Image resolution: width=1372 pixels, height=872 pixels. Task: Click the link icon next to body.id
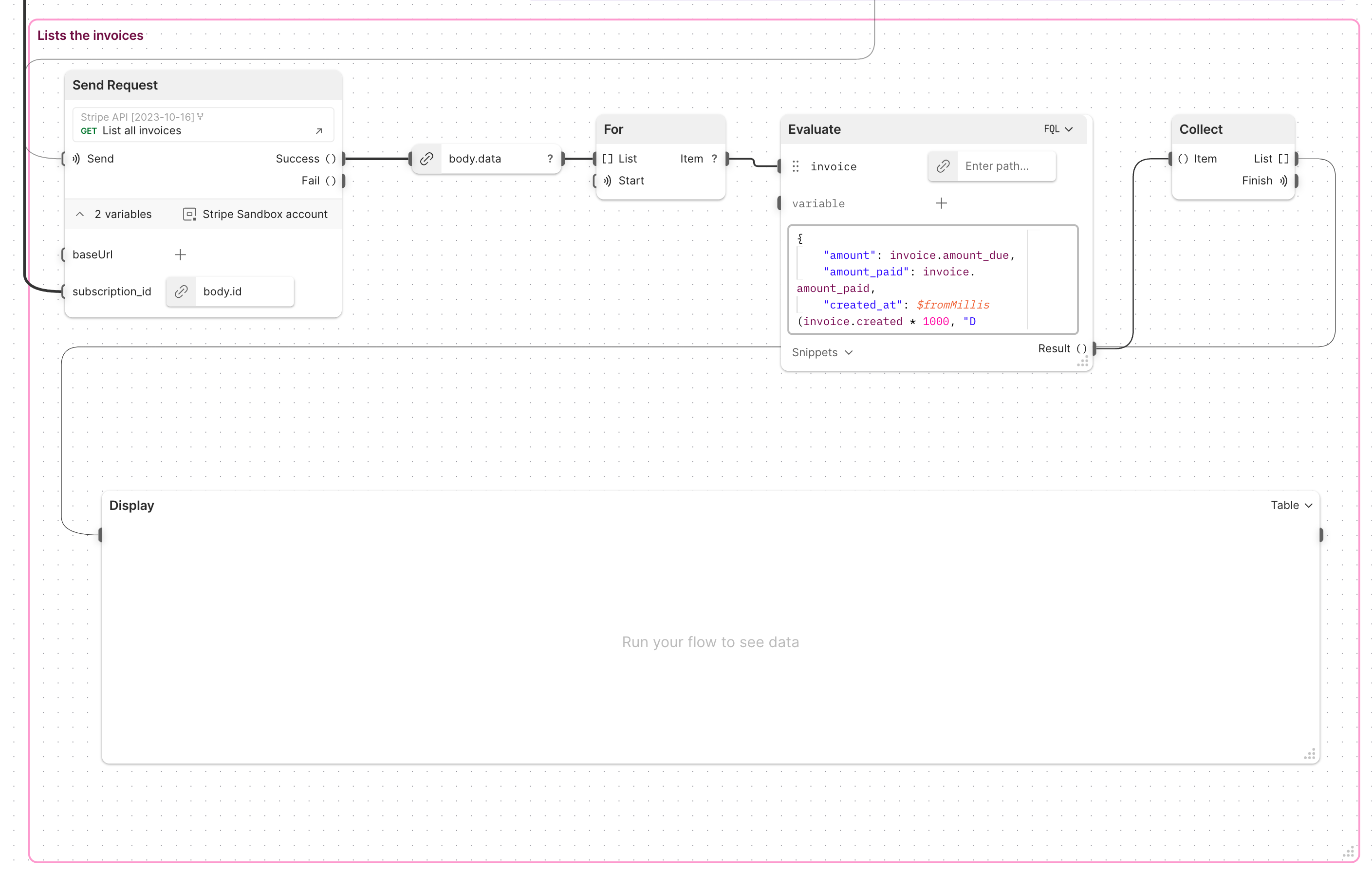(181, 291)
